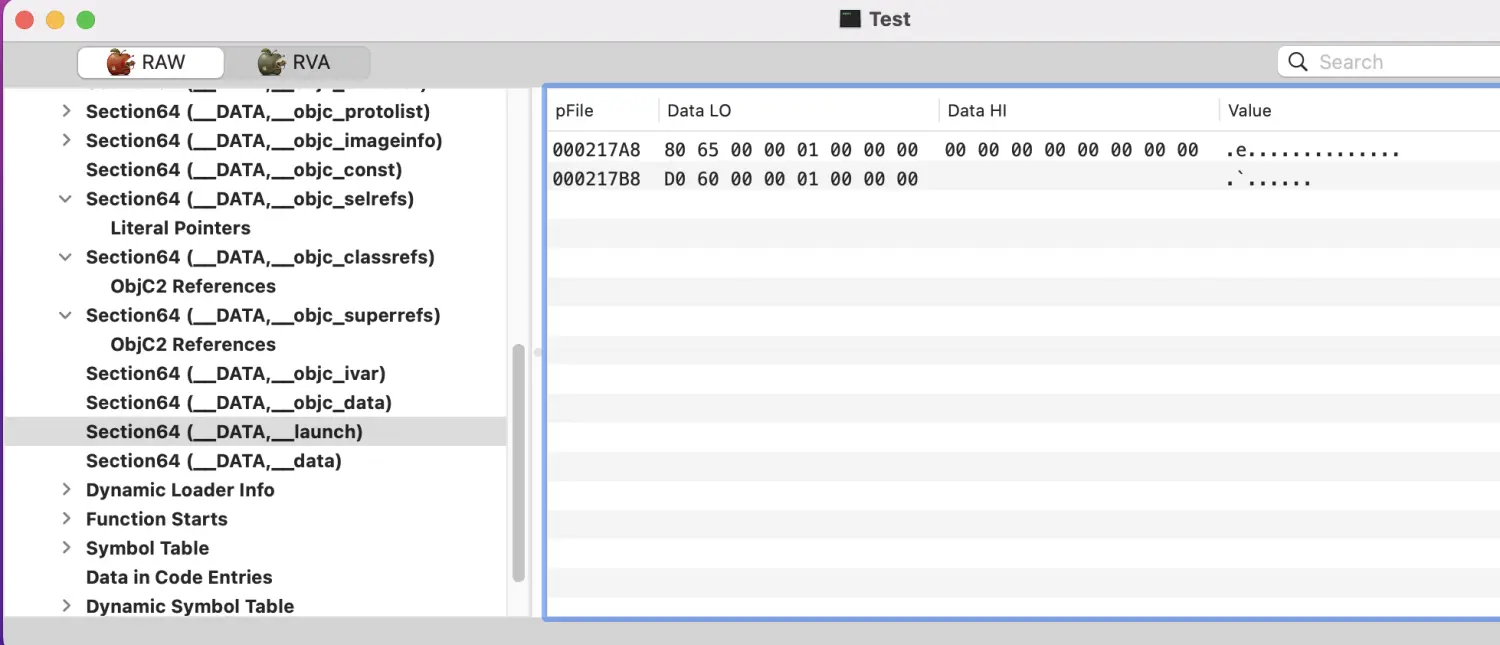This screenshot has width=1500, height=645.
Task: Expand the Symbol Table node
Action: point(66,548)
